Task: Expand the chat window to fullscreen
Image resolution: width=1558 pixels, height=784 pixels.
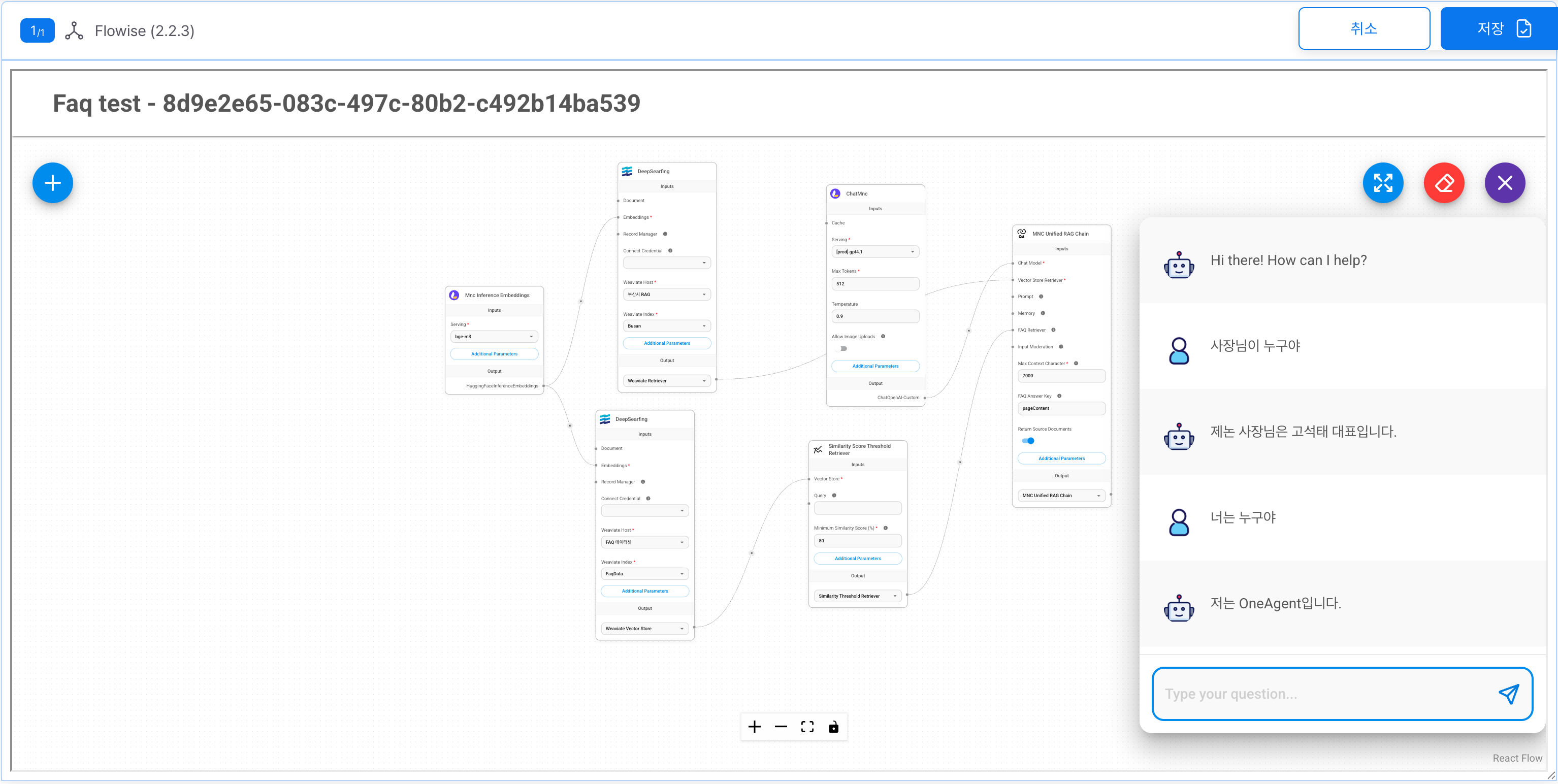Action: pyautogui.click(x=1383, y=183)
